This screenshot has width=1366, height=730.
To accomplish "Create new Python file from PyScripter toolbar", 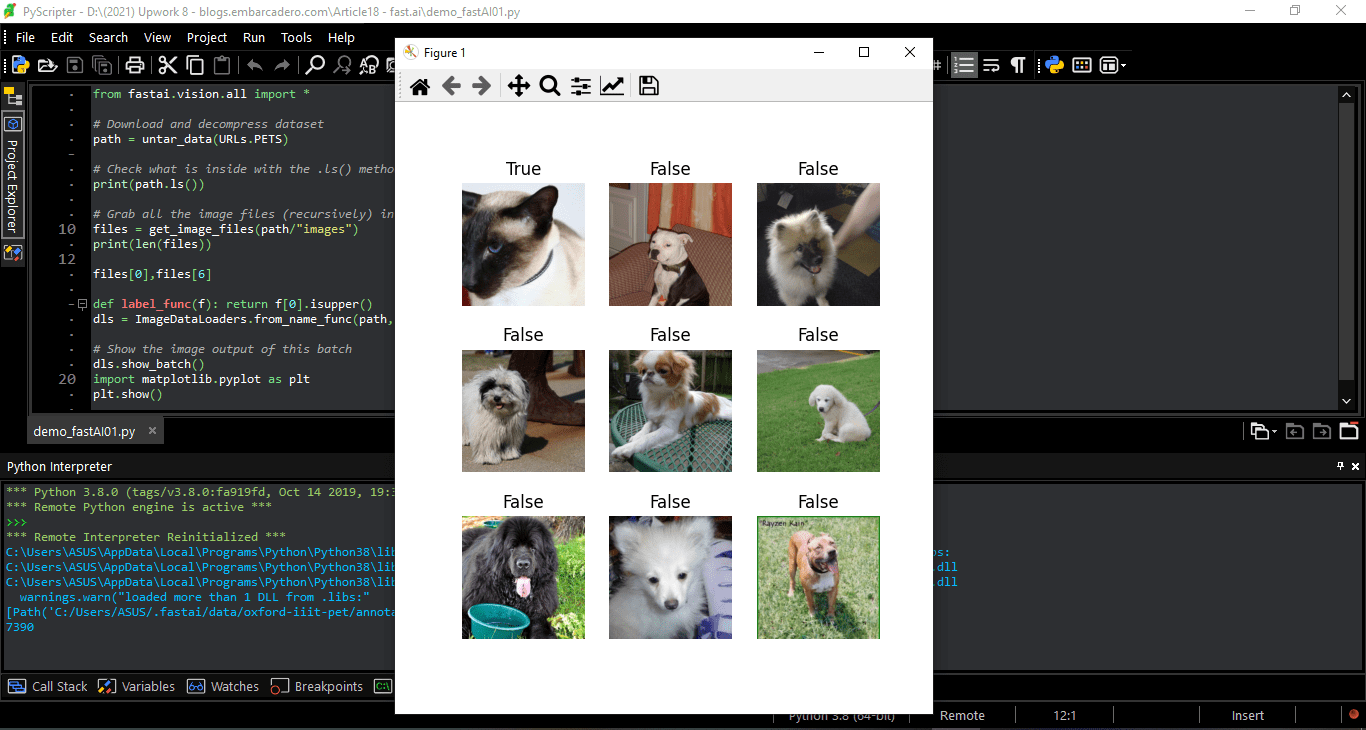I will tap(20, 65).
